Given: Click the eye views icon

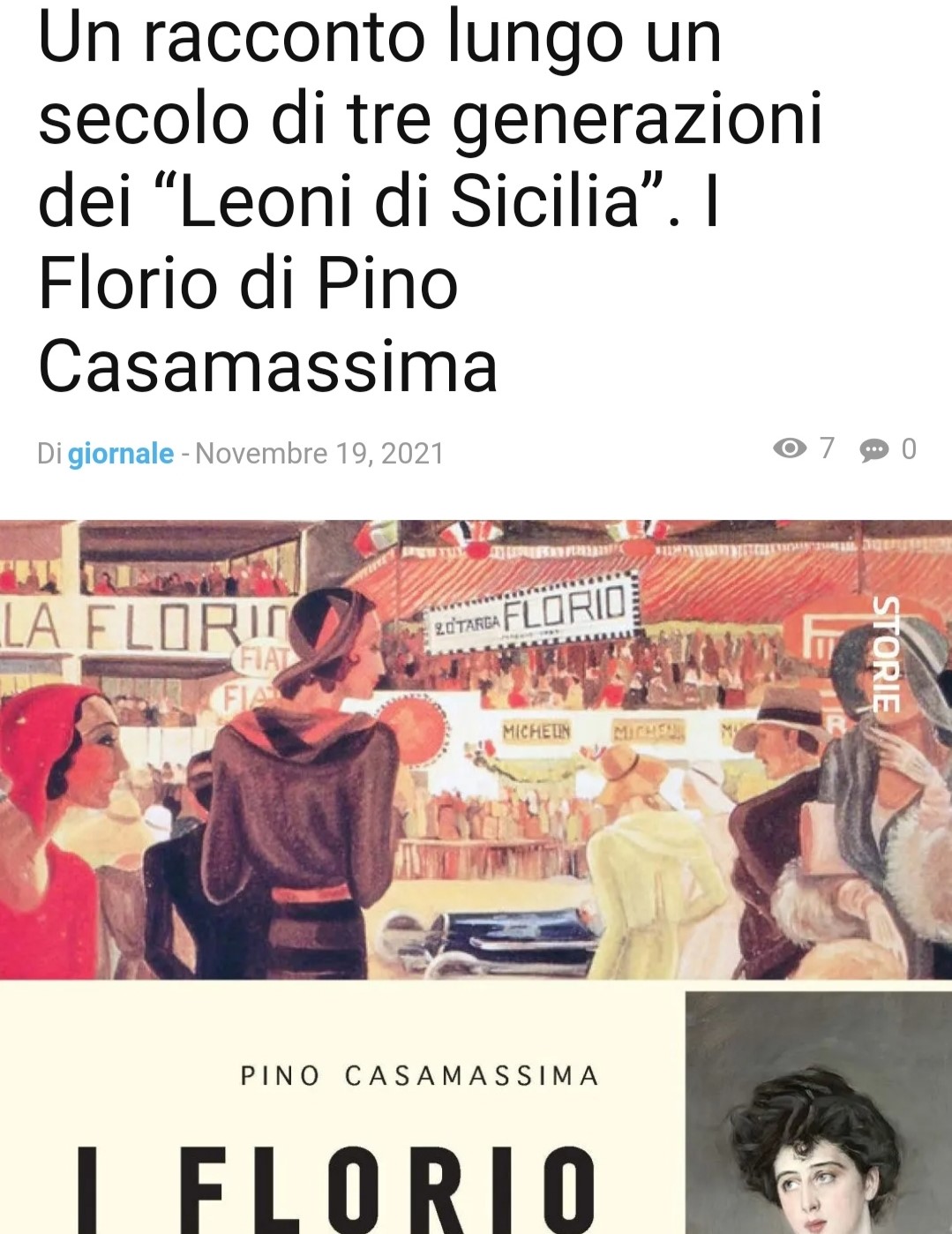Looking at the screenshot, I should (x=790, y=448).
